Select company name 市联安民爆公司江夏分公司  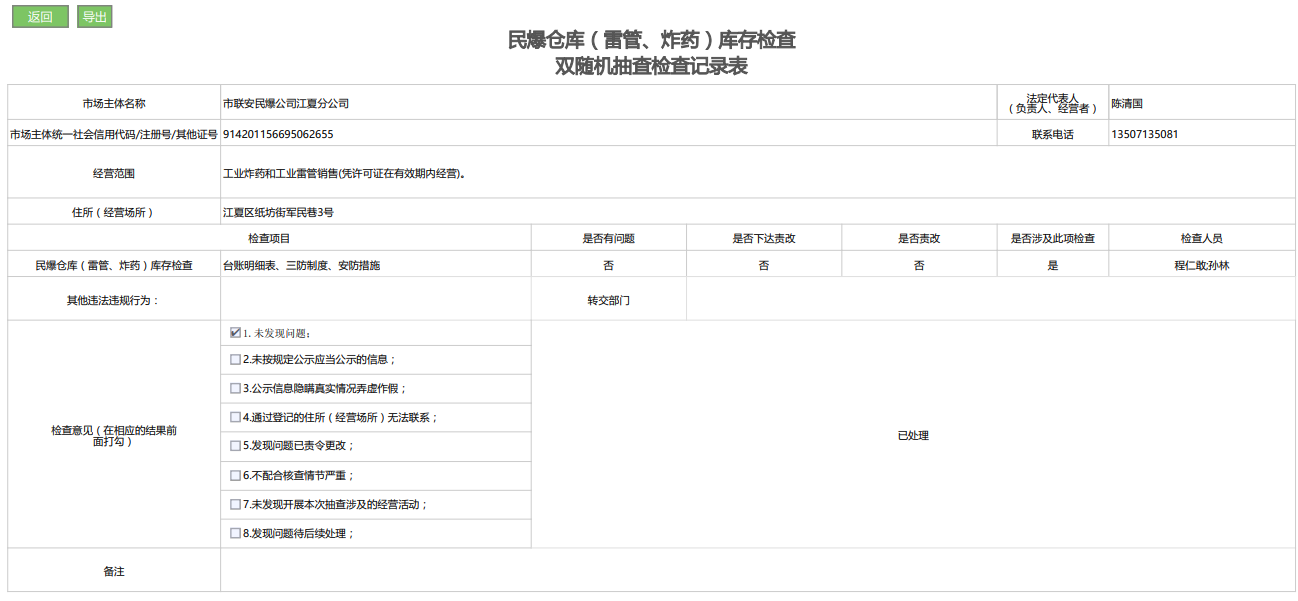tap(286, 104)
